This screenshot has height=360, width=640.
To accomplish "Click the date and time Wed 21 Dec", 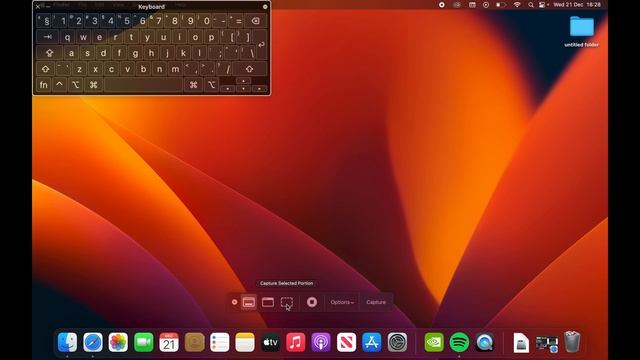I will tap(577, 5).
